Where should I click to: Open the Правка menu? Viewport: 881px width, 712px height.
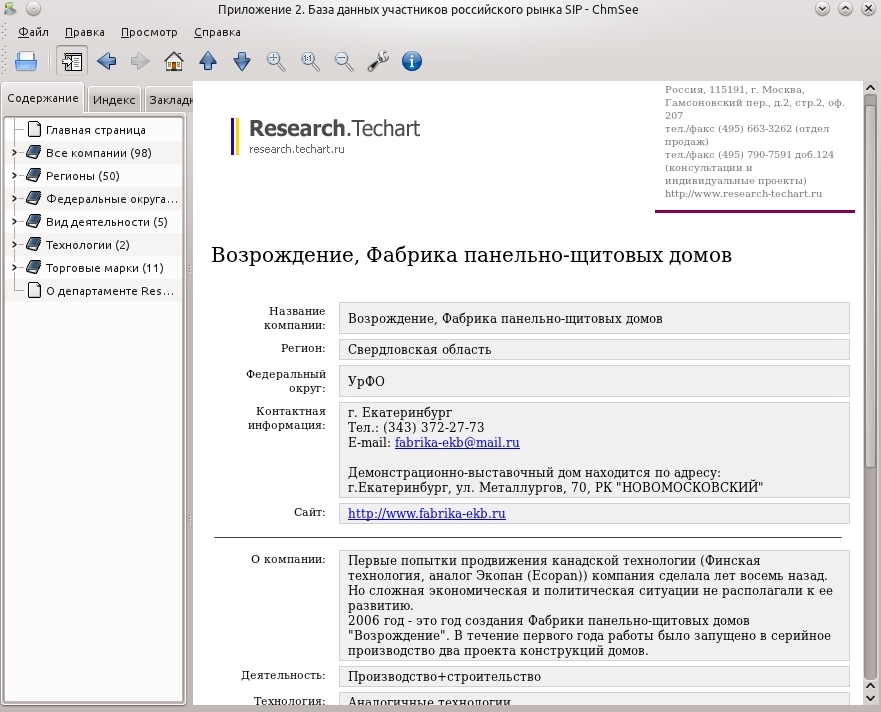tap(84, 32)
